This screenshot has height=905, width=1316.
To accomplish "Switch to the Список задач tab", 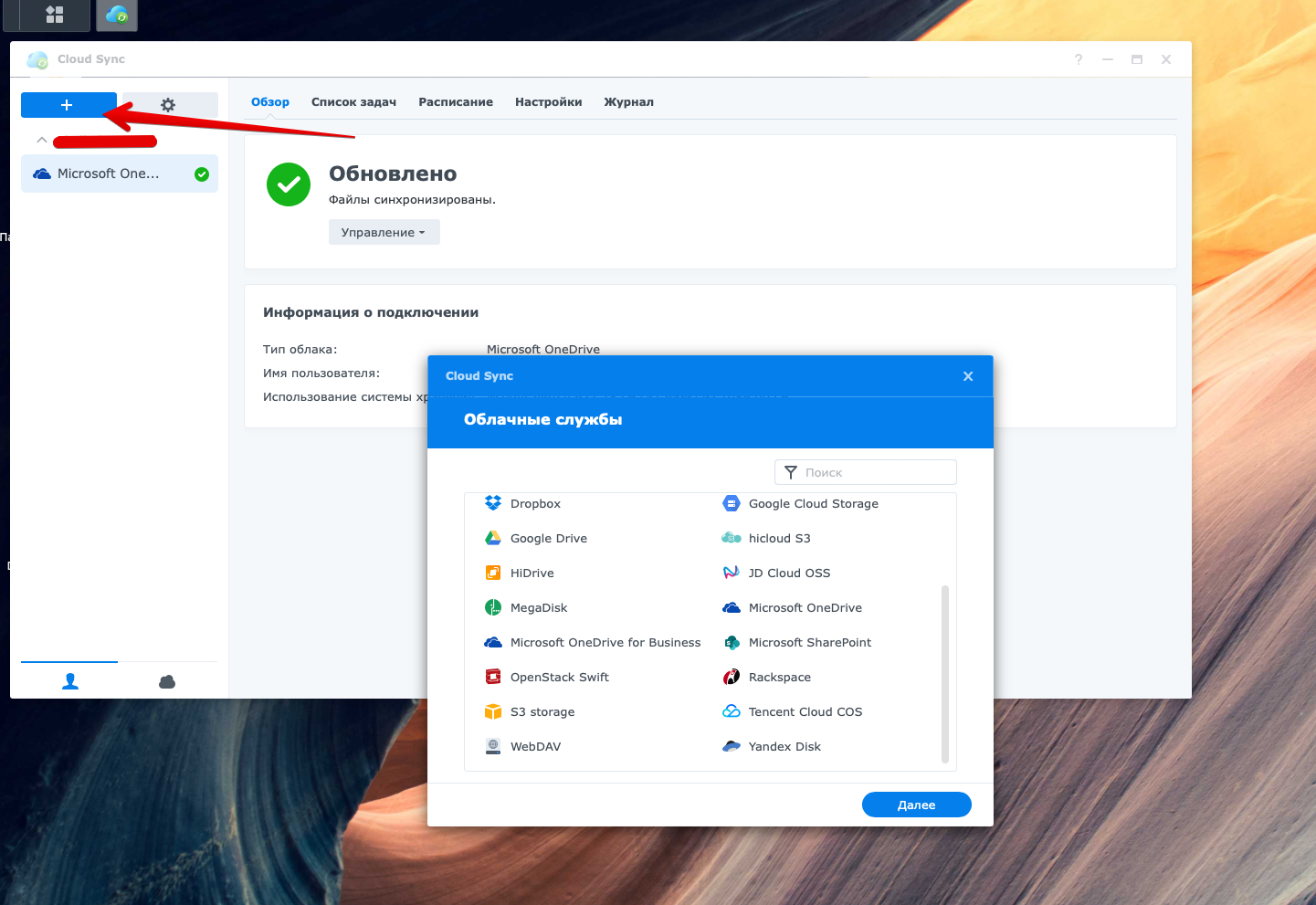I will coord(353,102).
